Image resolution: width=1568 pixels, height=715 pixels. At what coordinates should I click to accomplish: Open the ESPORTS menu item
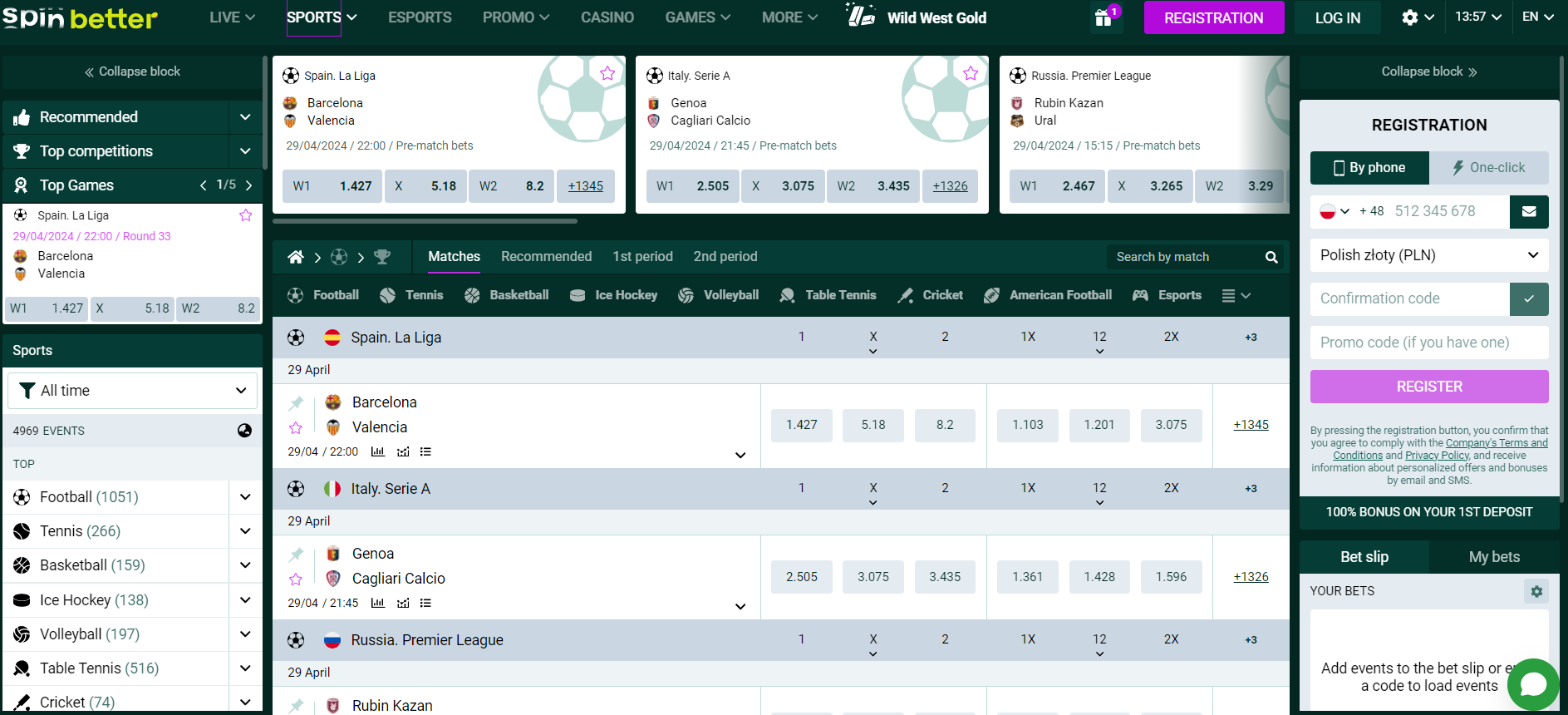[420, 17]
